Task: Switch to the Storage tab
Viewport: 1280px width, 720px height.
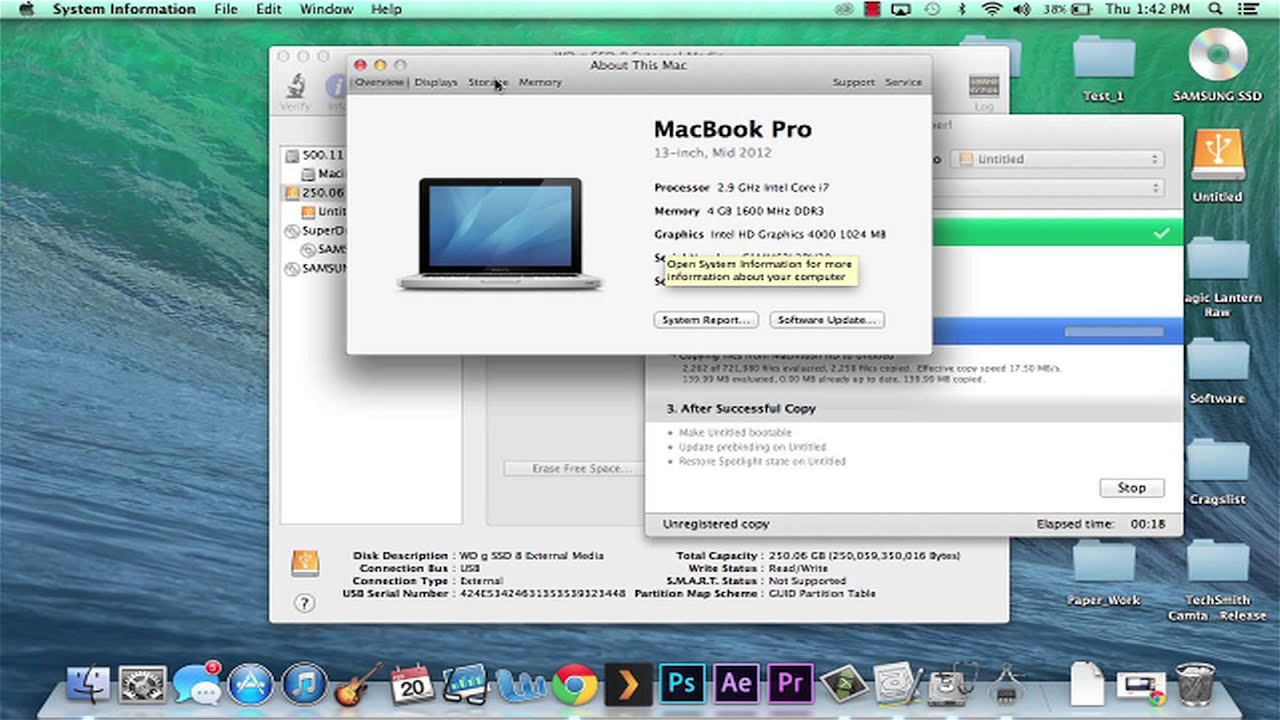Action: [488, 82]
